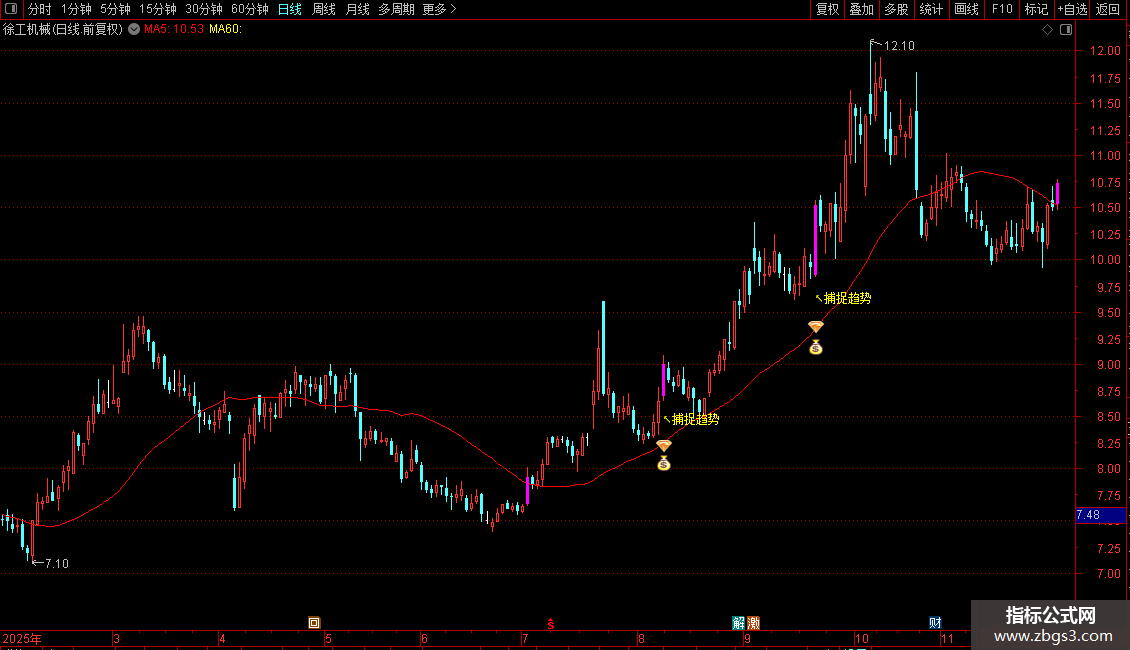The height and width of the screenshot is (650, 1130).
Task: Expand the 更多 period options
Action: click(x=440, y=9)
